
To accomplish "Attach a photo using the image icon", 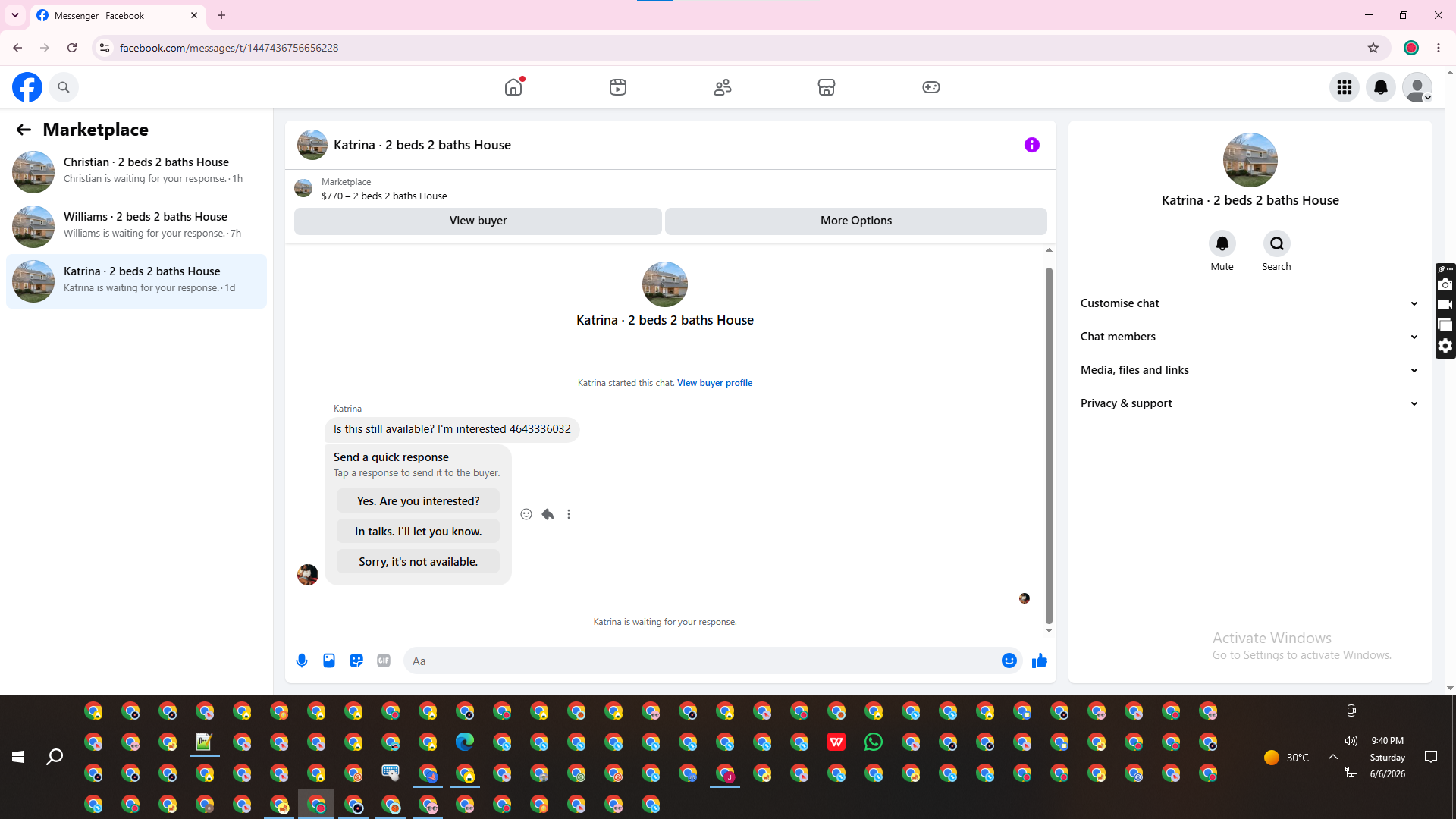I will 329,661.
